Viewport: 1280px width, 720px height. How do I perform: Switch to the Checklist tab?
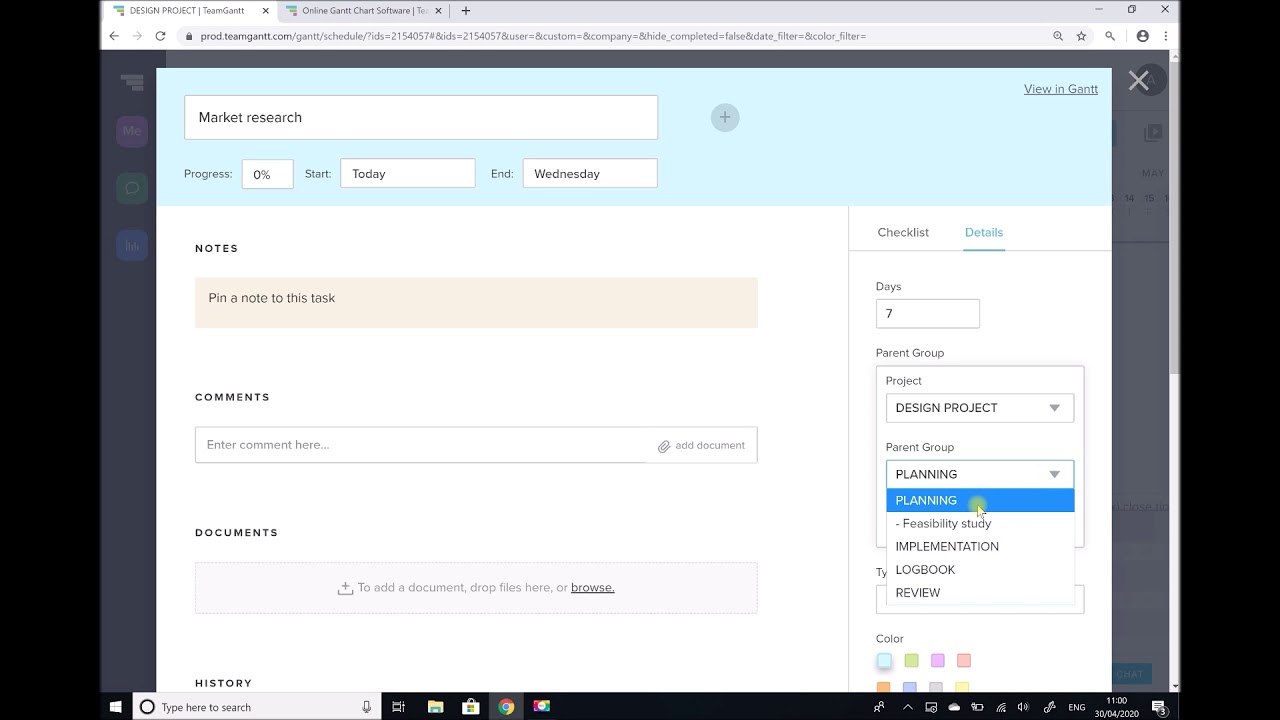click(x=903, y=232)
